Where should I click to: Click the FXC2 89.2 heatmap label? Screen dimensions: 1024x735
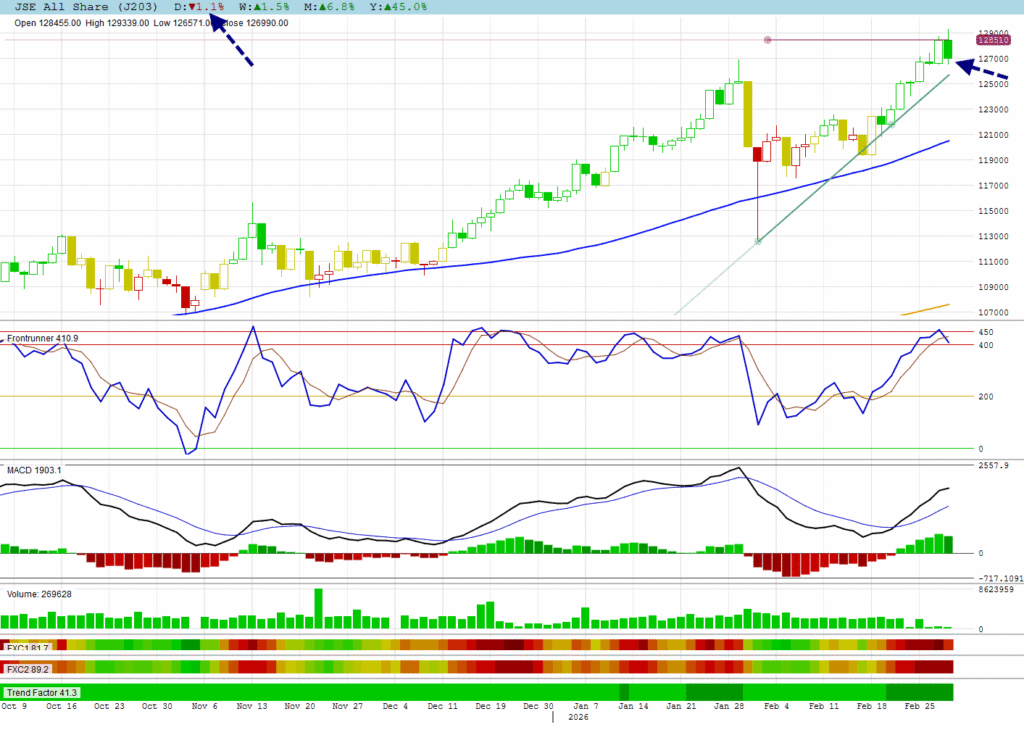click(x=29, y=668)
